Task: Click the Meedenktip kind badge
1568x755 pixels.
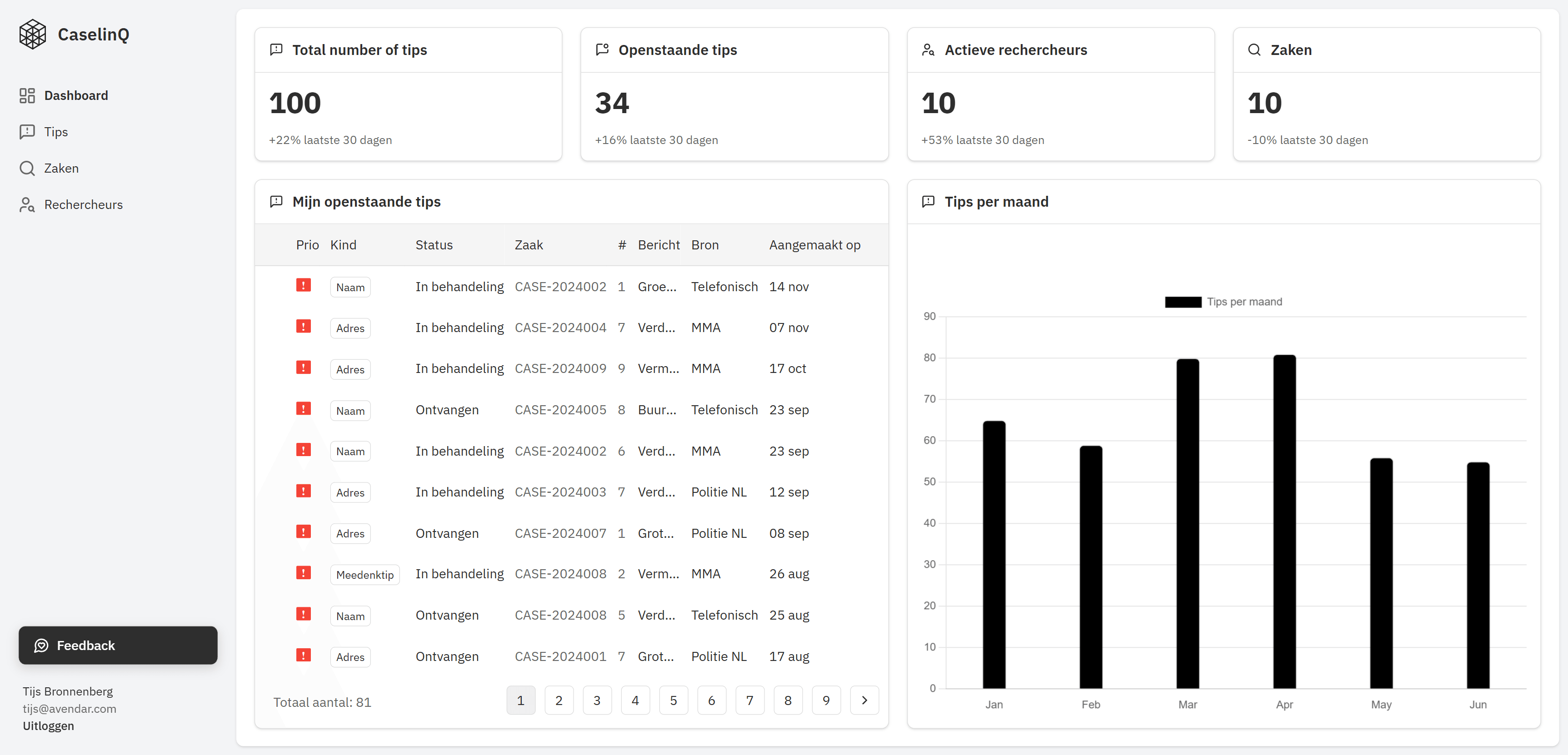Action: pyautogui.click(x=365, y=574)
